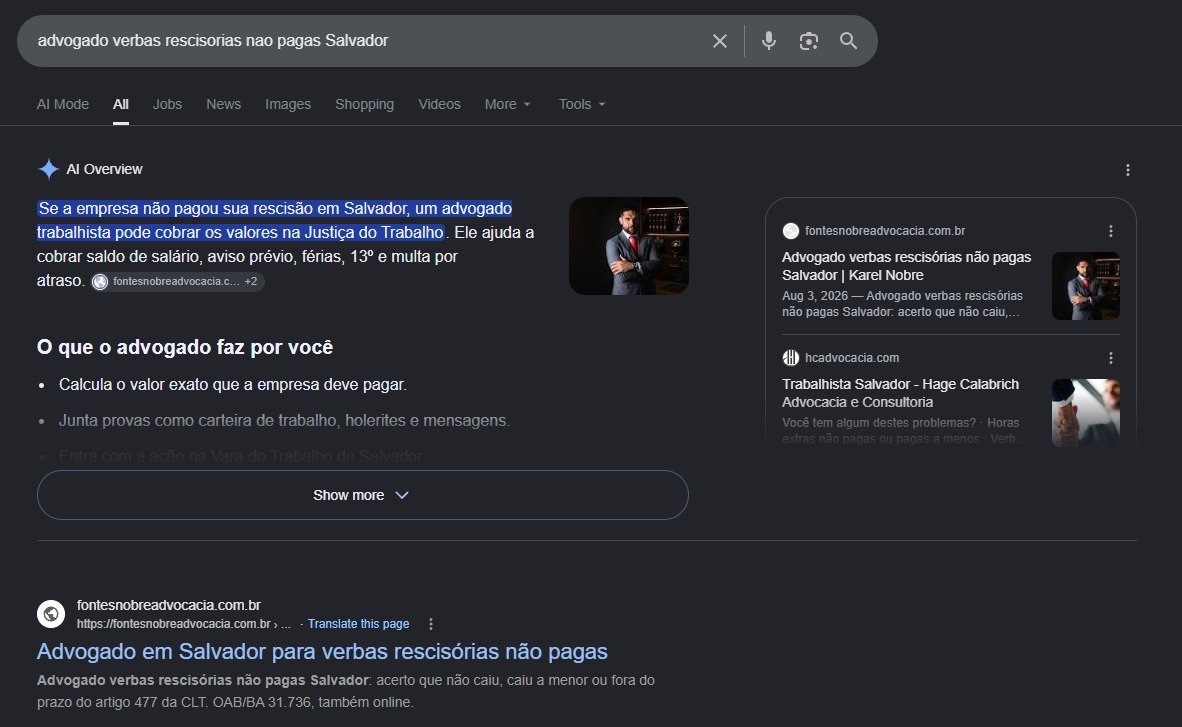Image resolution: width=1182 pixels, height=727 pixels.
Task: Click the fontesnobreadvocacia.com.br site name in the first result
Action: (x=169, y=605)
